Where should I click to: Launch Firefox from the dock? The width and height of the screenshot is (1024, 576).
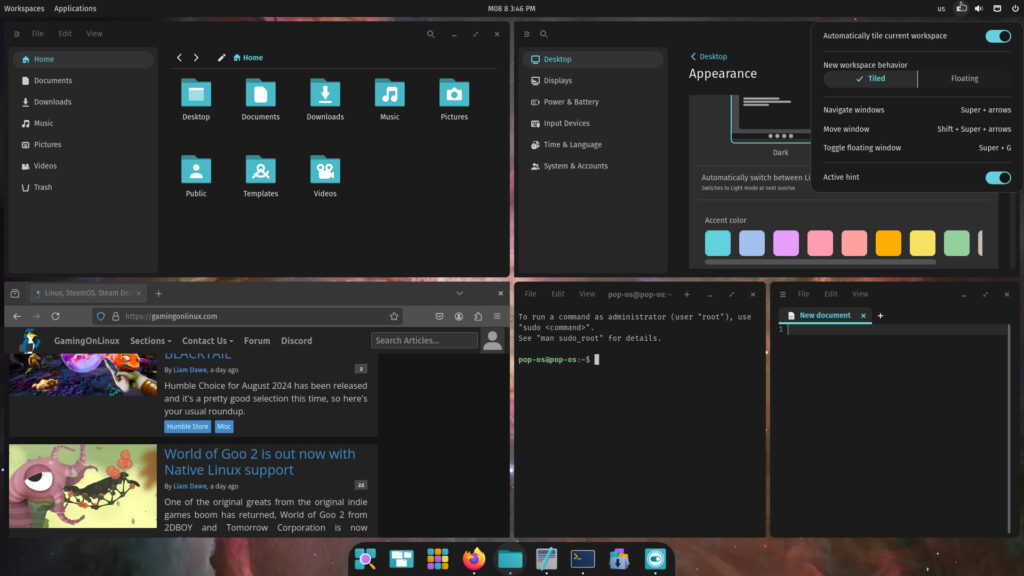pyautogui.click(x=473, y=559)
